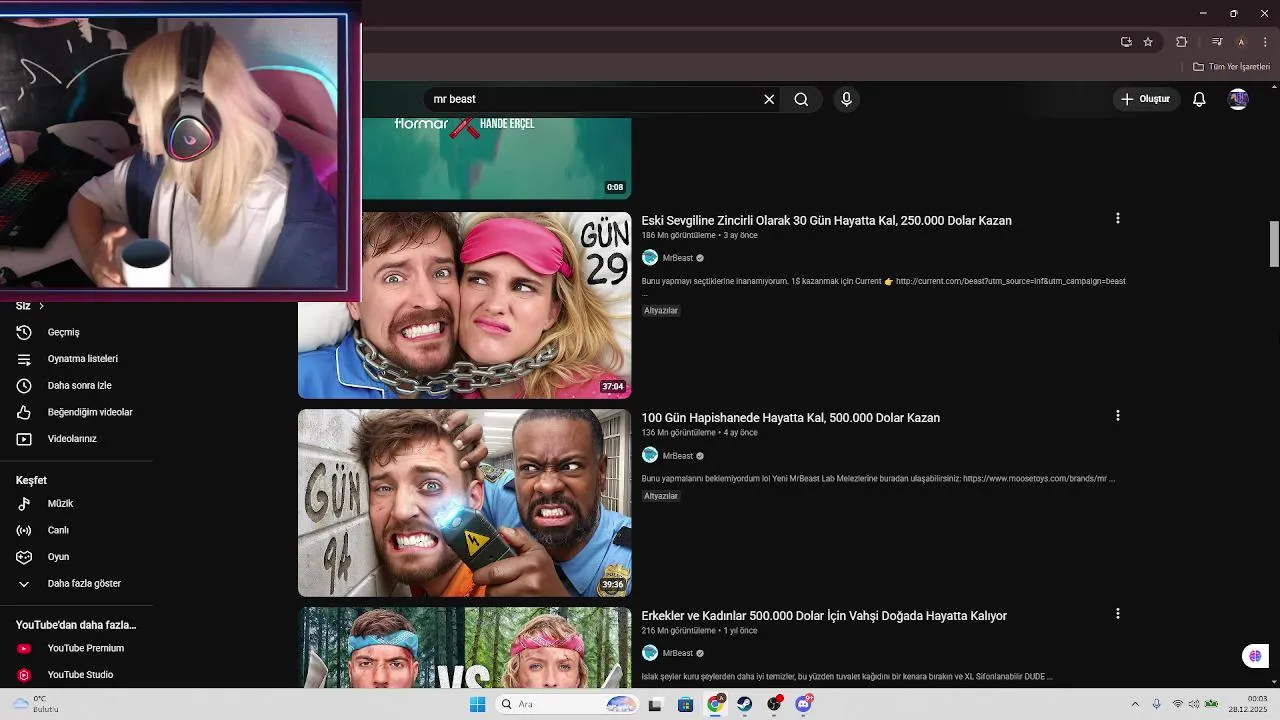
Task: Open more options for 'Erkekler ve Kadınlar' video
Action: 1118,613
